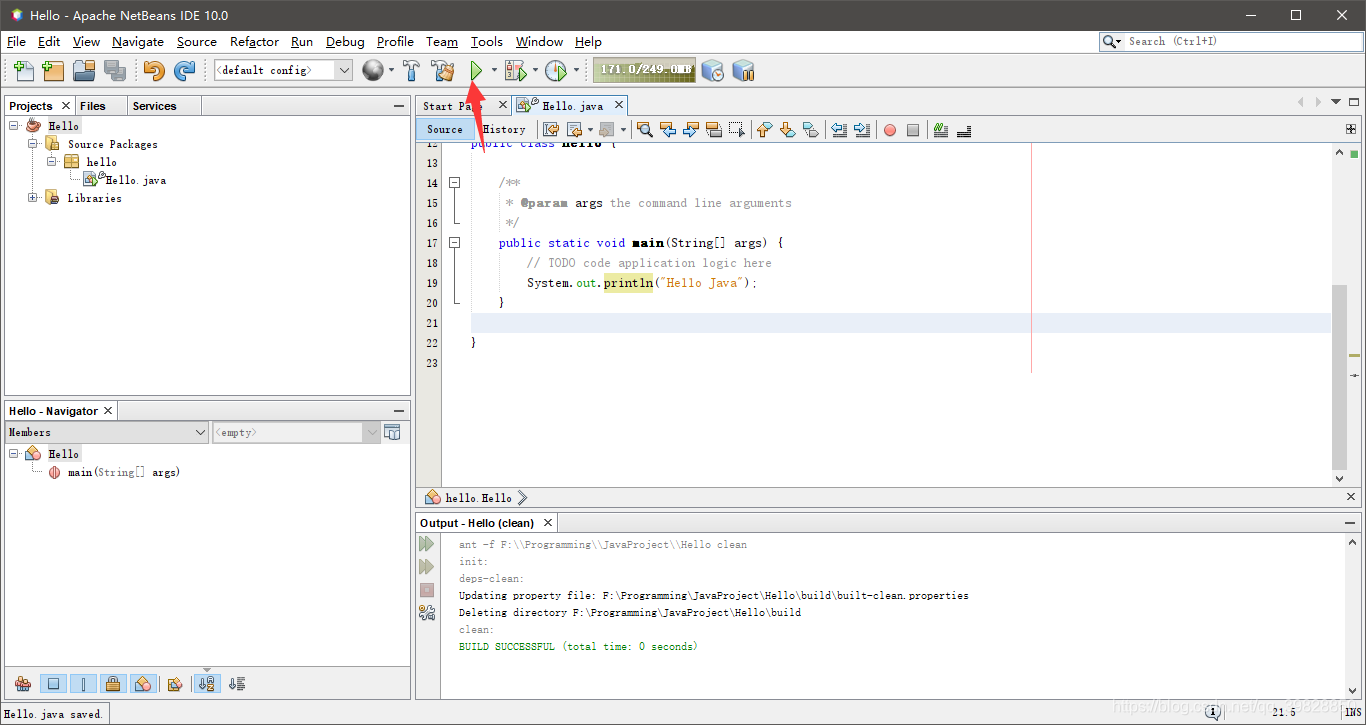
Task: Collapse the Source Packages tree node
Action: point(33,143)
